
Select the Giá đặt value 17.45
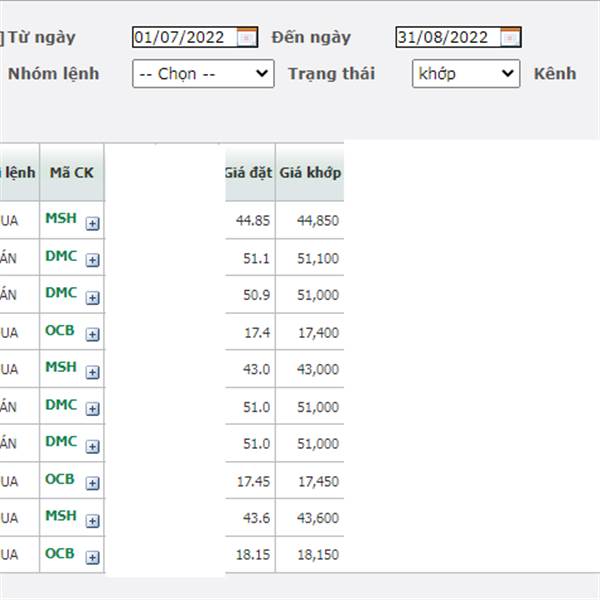click(253, 481)
